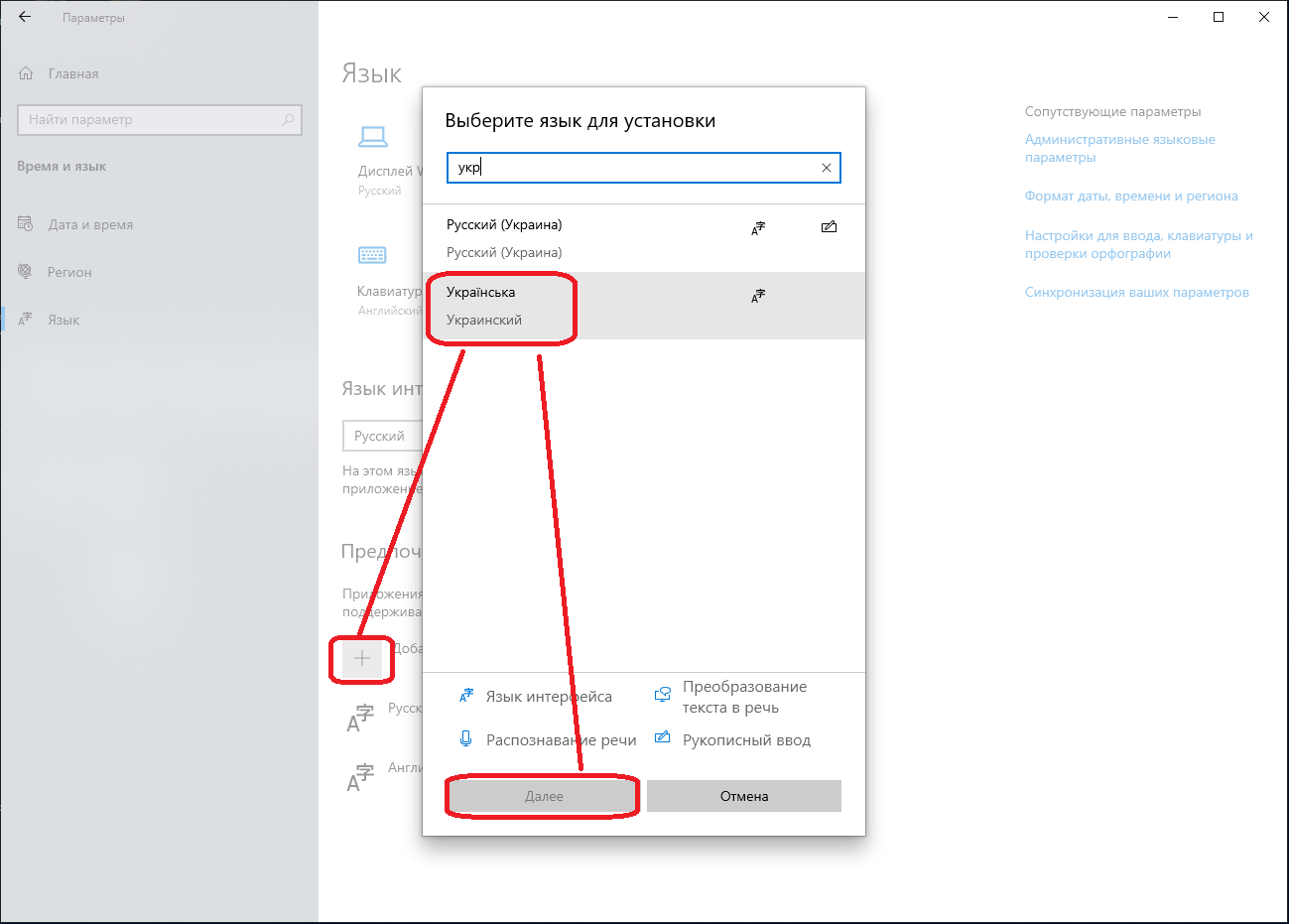
Task: Click the Русский language icon in preferred list
Action: pyautogui.click(x=360, y=717)
